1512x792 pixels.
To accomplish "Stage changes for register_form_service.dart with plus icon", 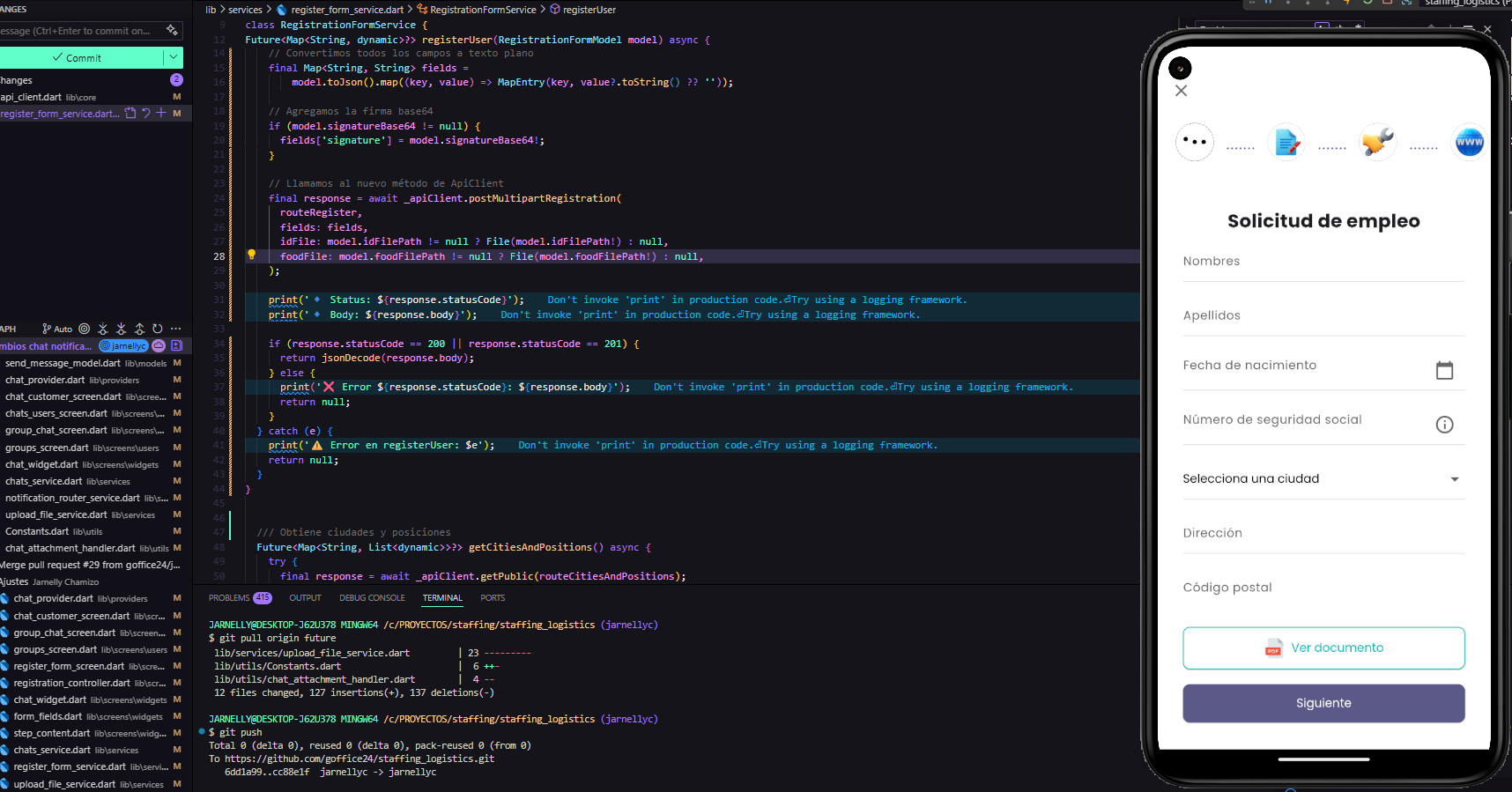I will (x=161, y=114).
